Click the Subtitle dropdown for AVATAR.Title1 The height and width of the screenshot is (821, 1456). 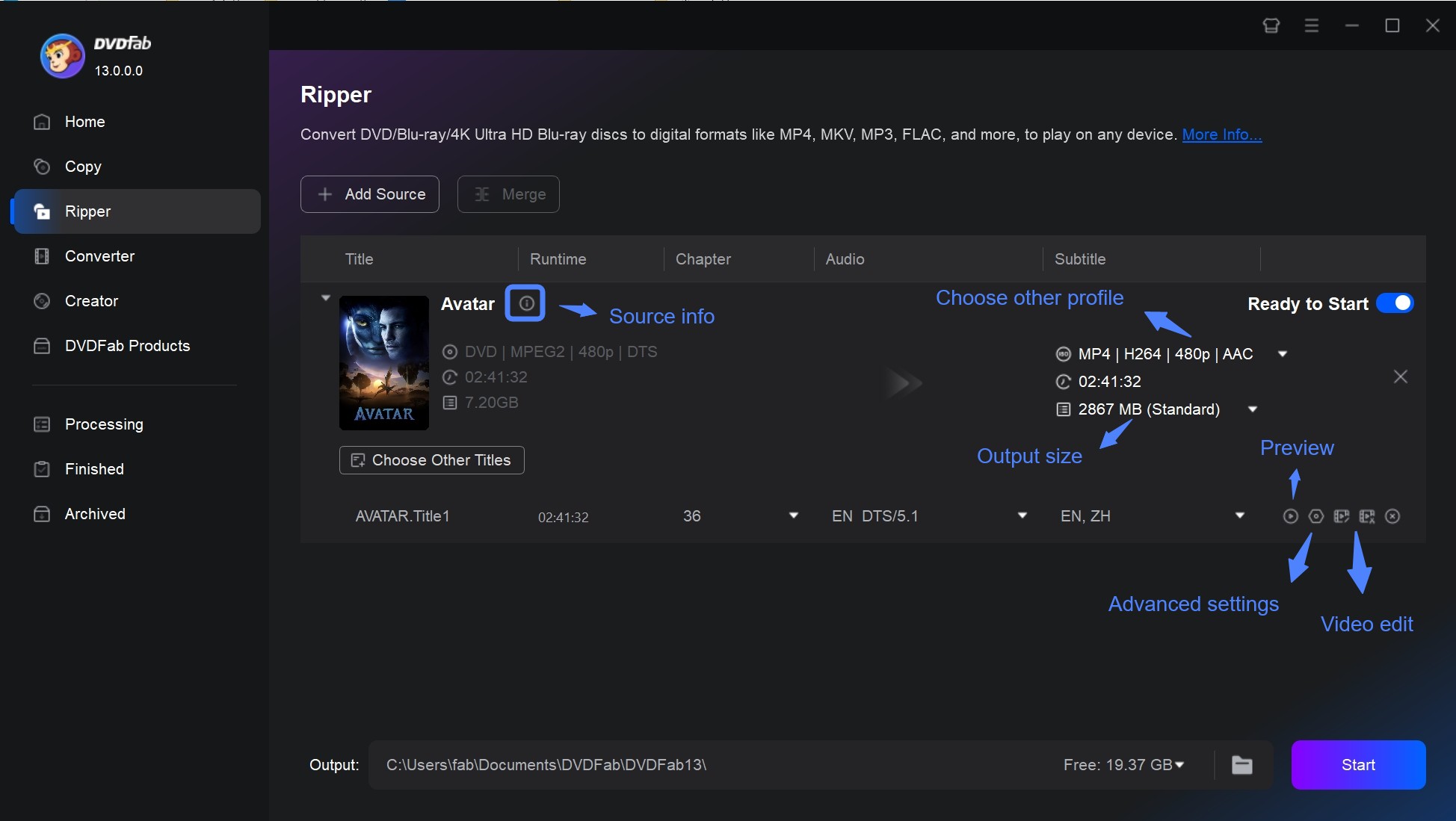pyautogui.click(x=1240, y=516)
